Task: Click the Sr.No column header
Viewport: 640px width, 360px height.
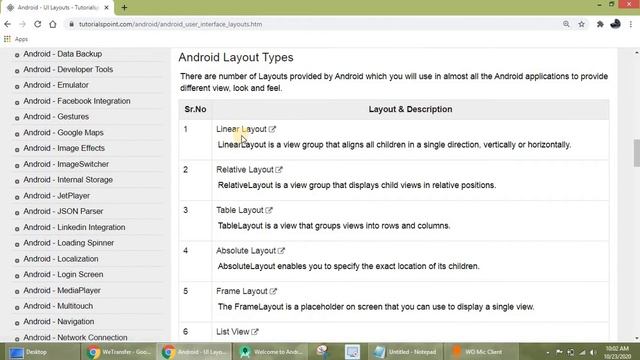Action: 195,109
